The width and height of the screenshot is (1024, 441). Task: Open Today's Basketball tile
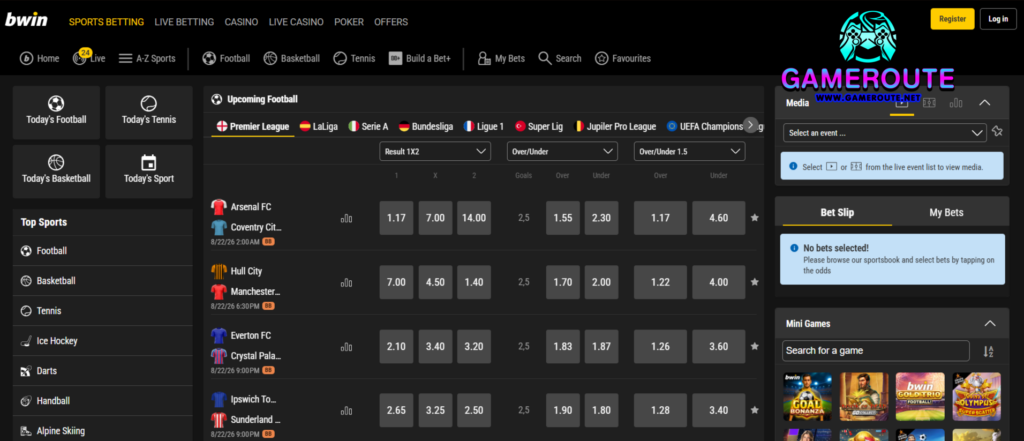pos(56,171)
